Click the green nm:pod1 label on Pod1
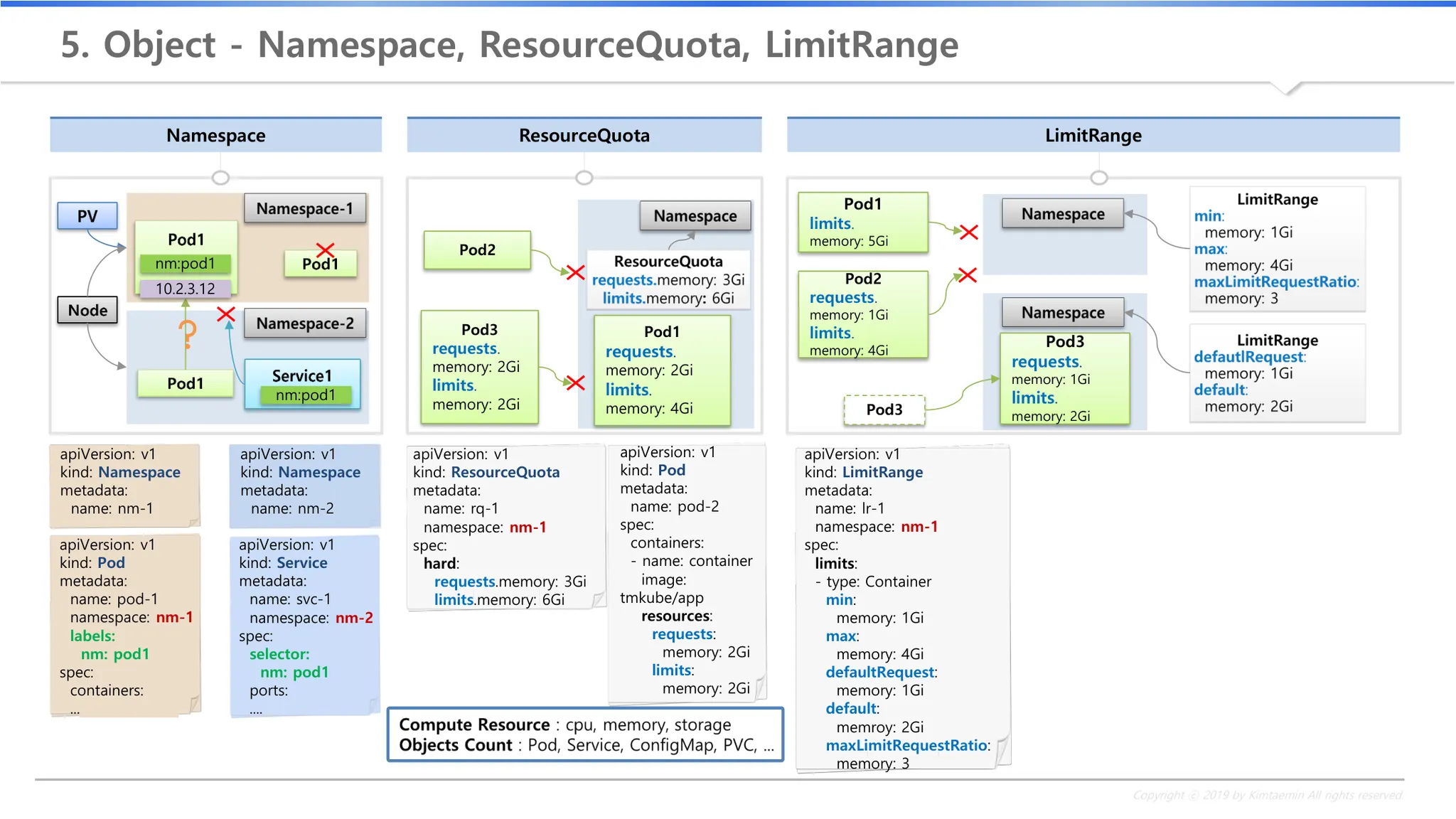1456x819 pixels. coord(185,264)
